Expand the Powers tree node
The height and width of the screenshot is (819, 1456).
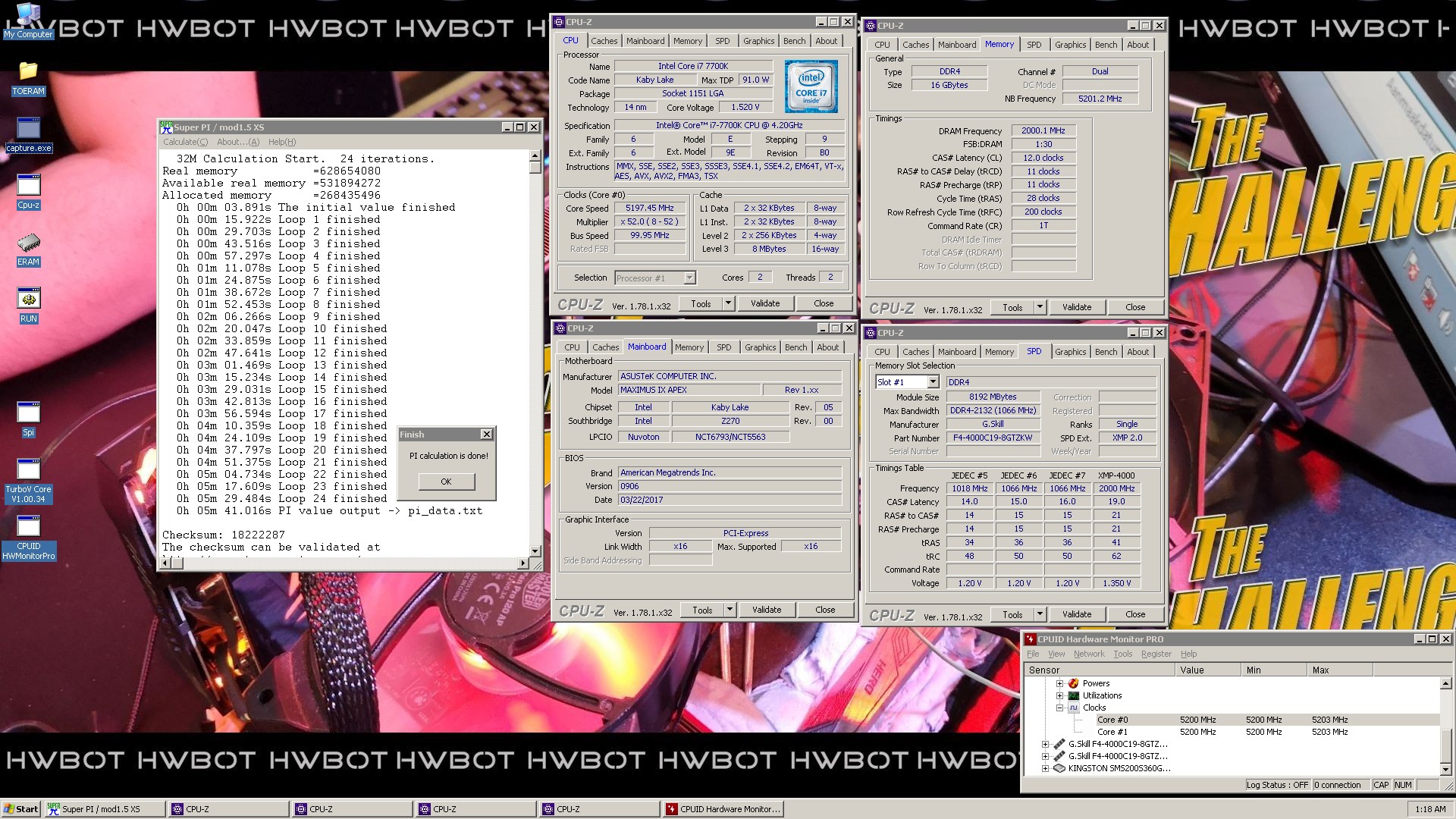pos(1059,683)
